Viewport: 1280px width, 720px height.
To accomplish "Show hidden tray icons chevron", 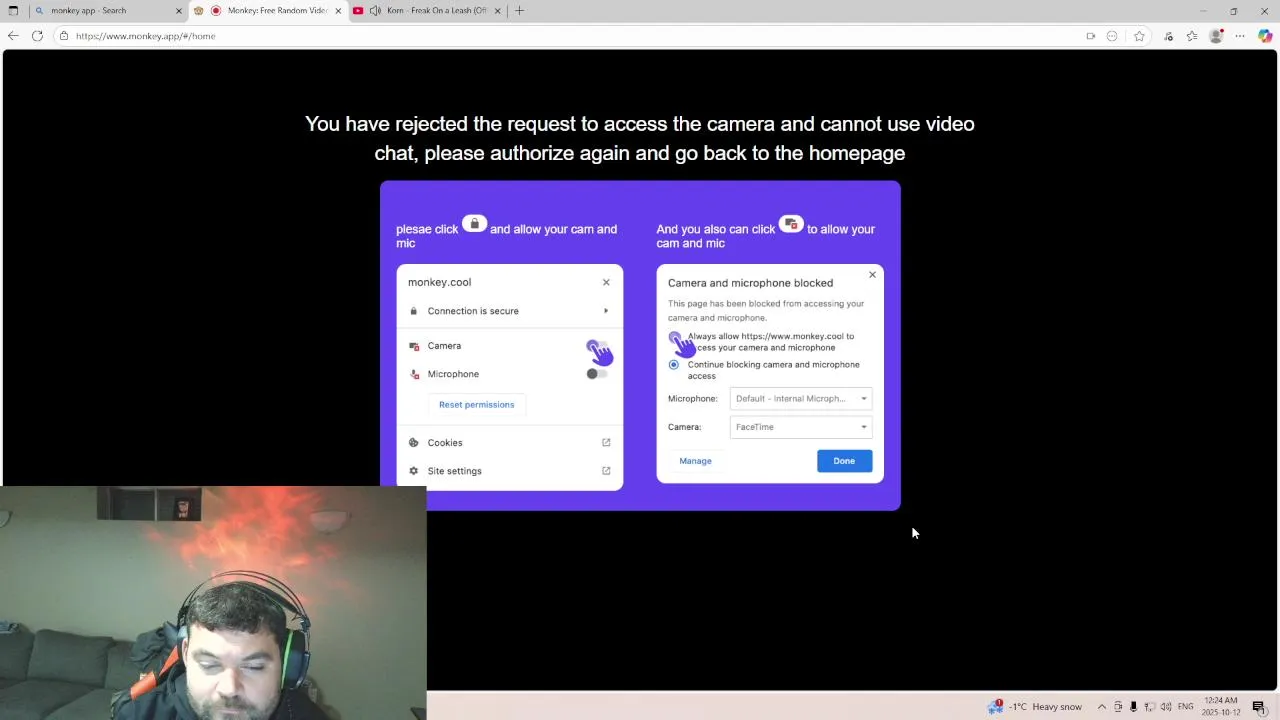I will [x=1102, y=707].
